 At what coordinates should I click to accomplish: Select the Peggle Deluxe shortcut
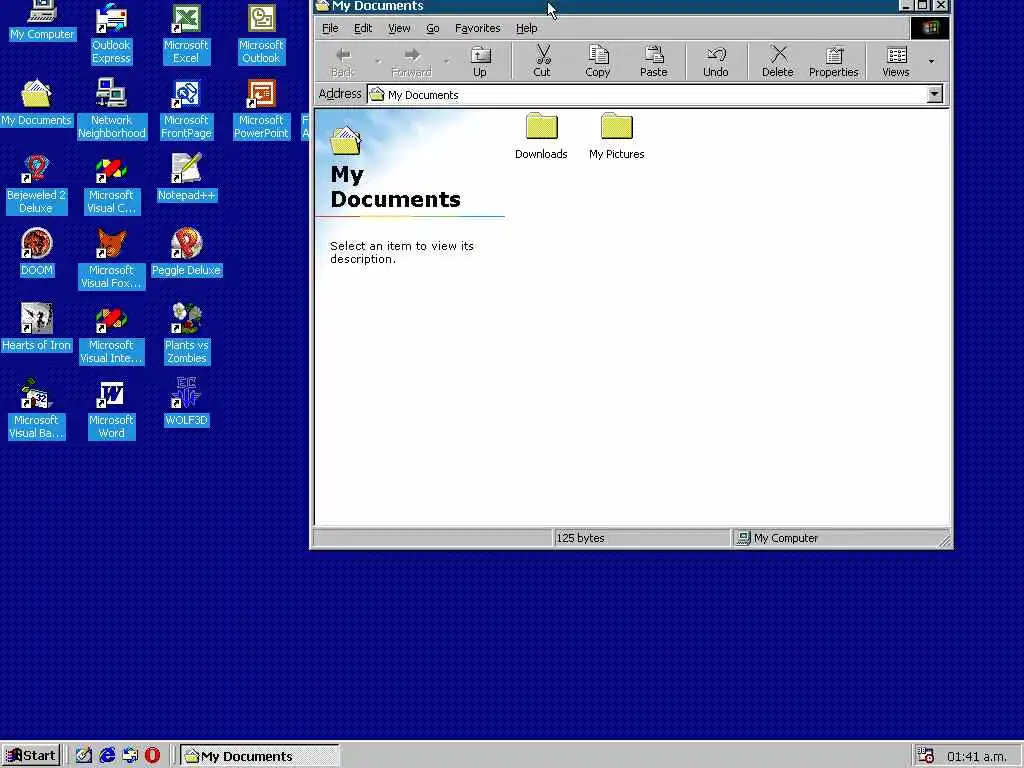186,253
